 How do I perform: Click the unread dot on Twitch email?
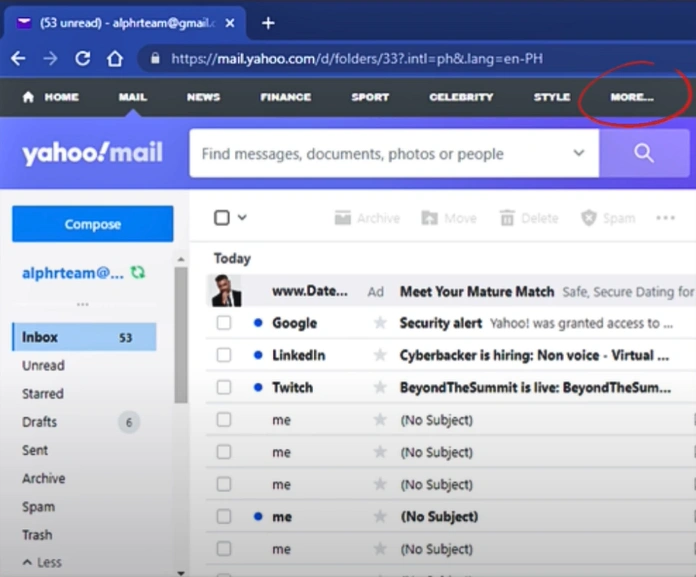point(258,387)
